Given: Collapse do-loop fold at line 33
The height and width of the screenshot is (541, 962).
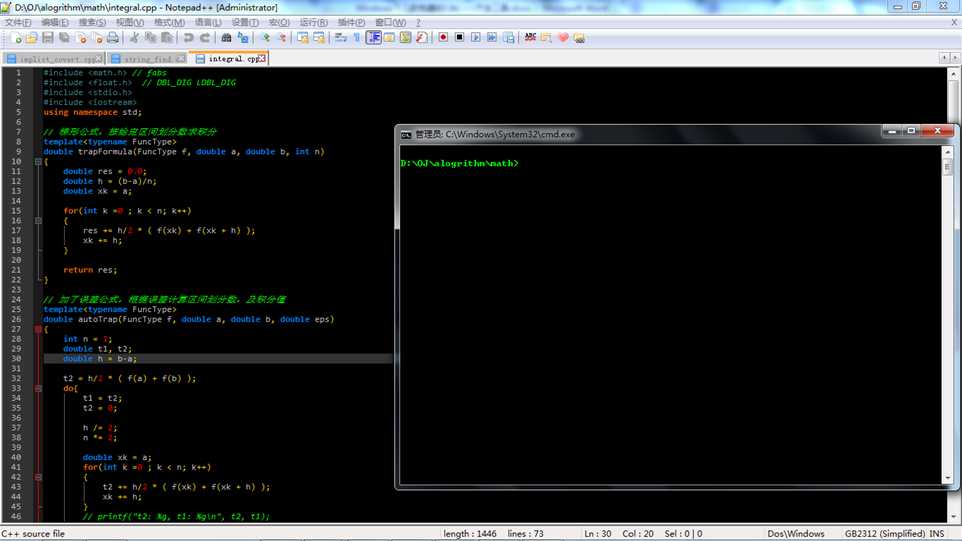Looking at the screenshot, I should (38, 388).
